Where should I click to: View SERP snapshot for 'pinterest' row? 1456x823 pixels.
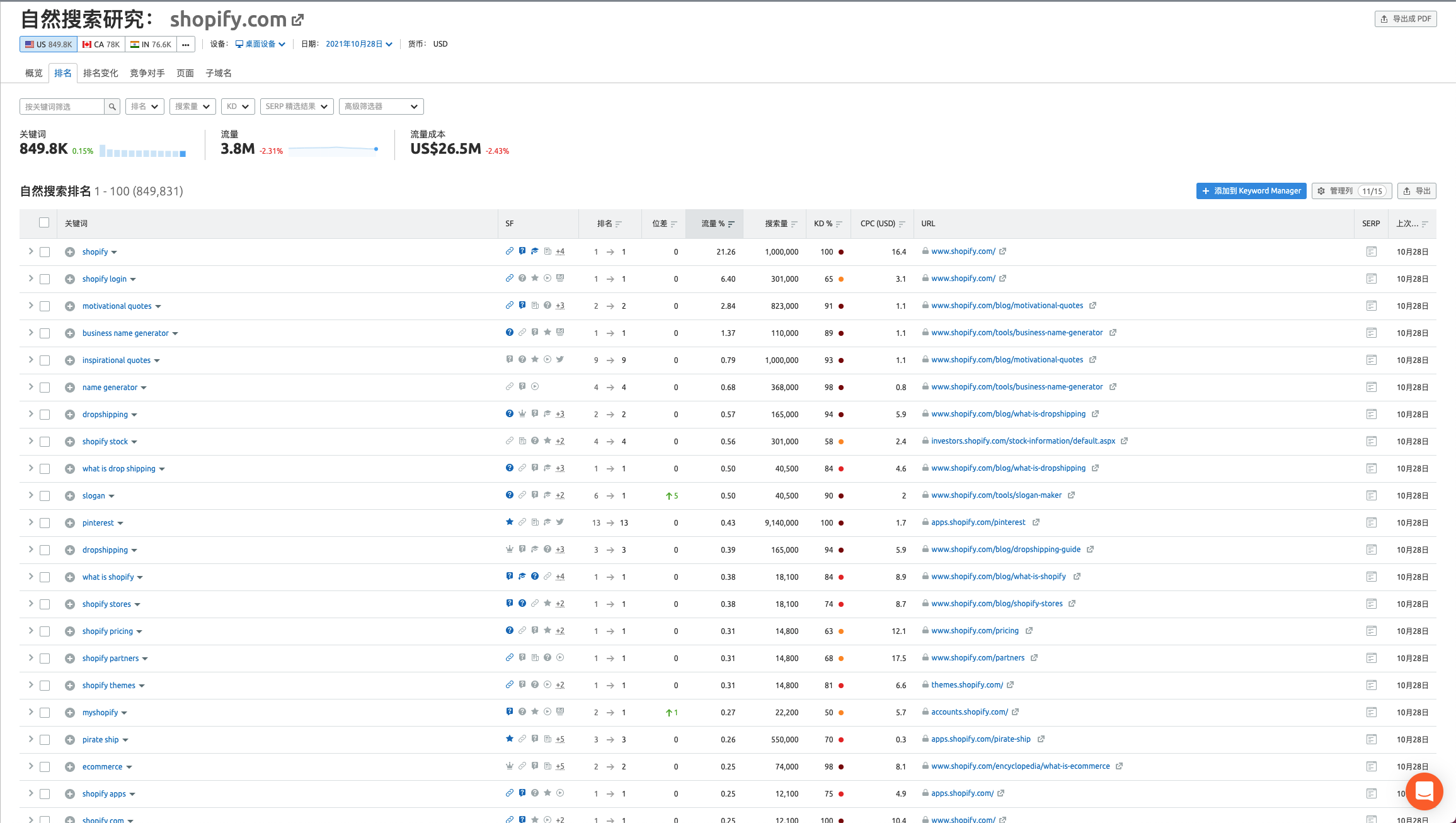pyautogui.click(x=1372, y=522)
